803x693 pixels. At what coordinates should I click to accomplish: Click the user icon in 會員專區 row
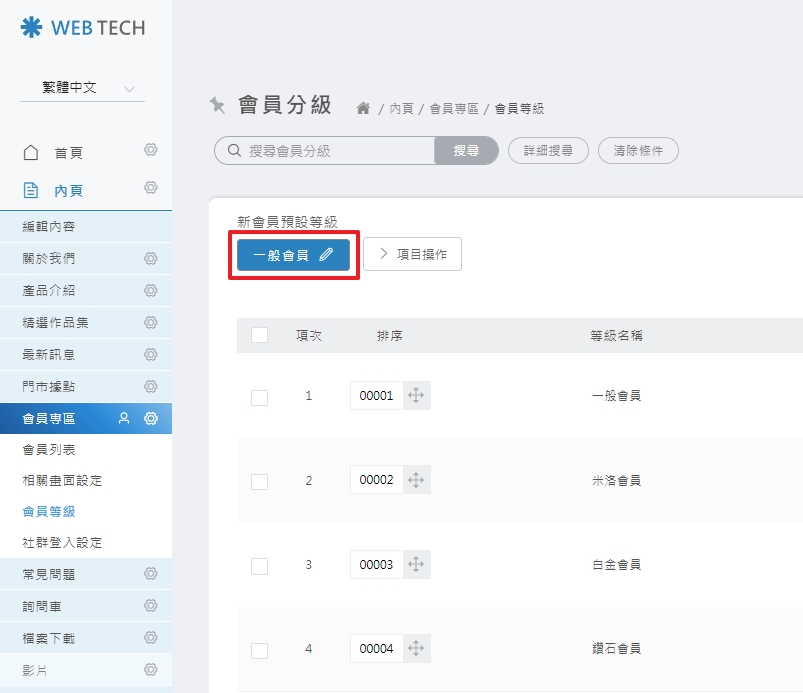click(x=124, y=419)
